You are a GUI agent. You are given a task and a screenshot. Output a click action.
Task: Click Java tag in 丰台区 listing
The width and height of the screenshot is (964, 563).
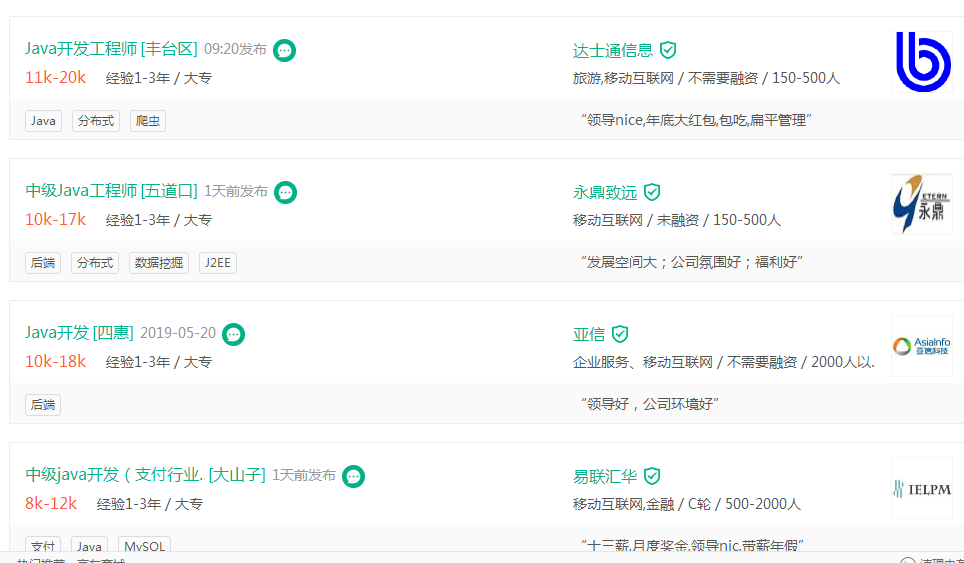tap(43, 120)
